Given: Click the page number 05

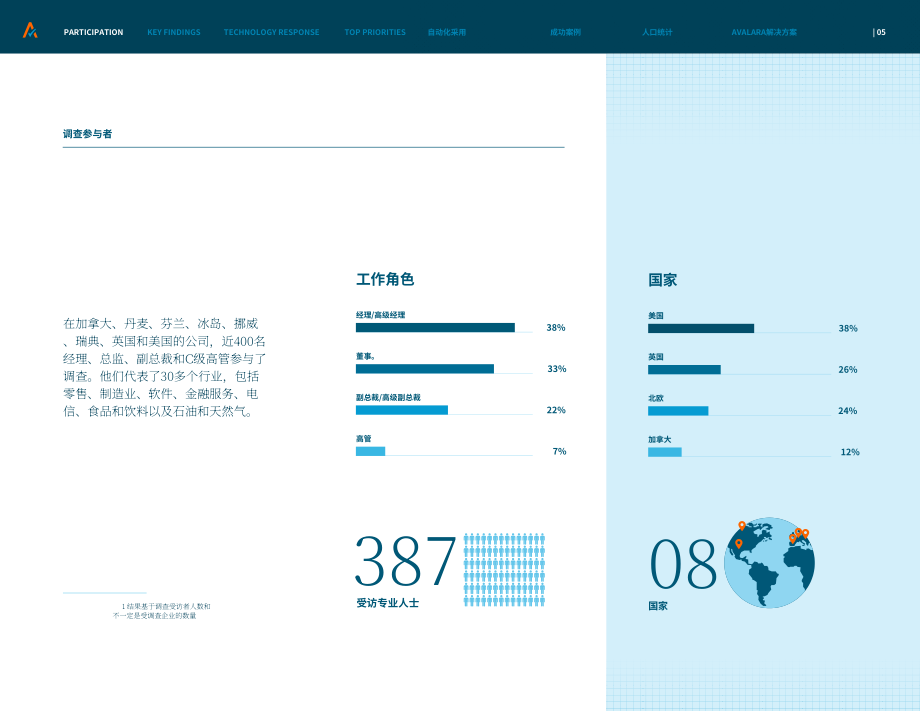Looking at the screenshot, I should [880, 32].
